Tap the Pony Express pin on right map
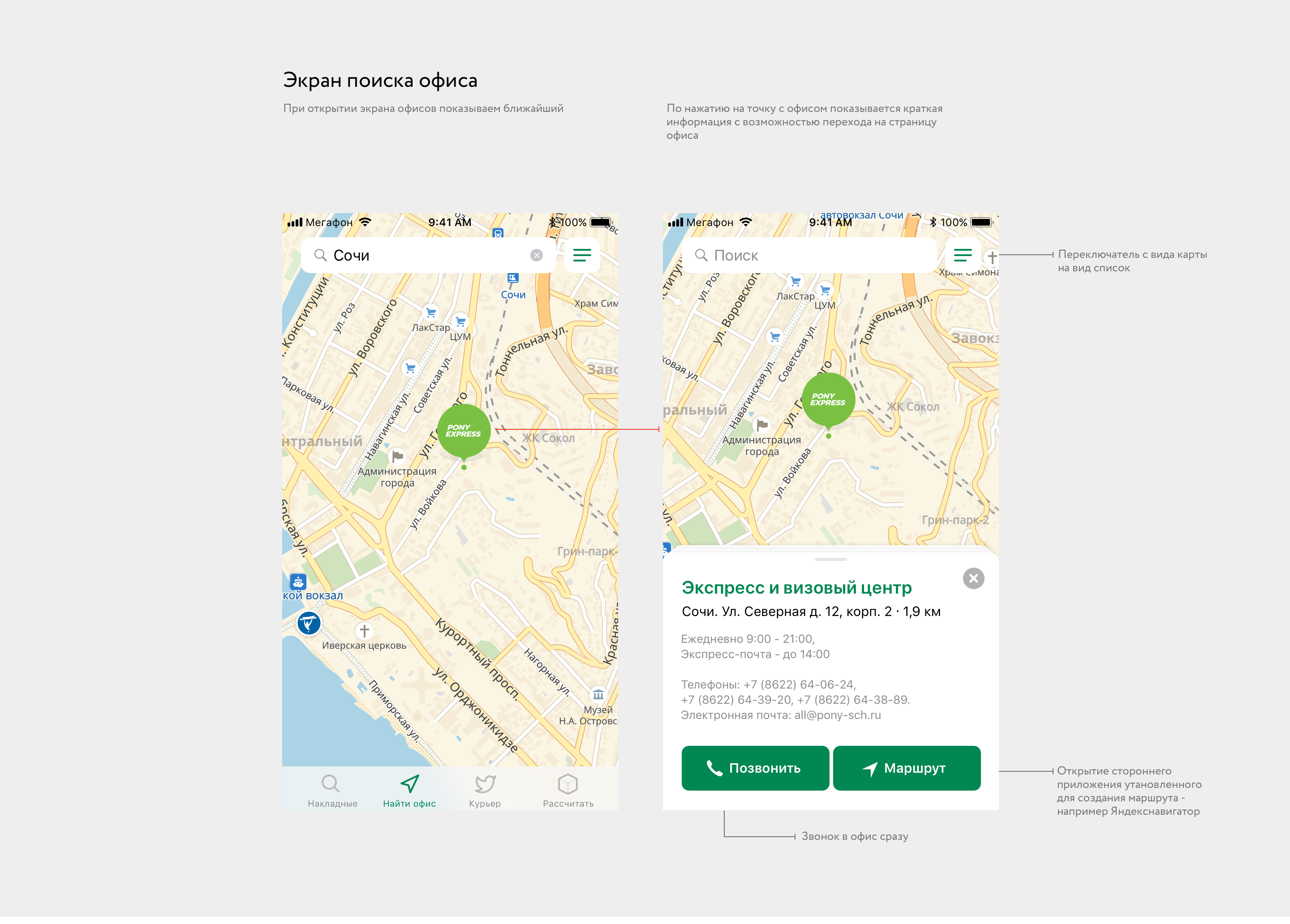 tap(828, 399)
